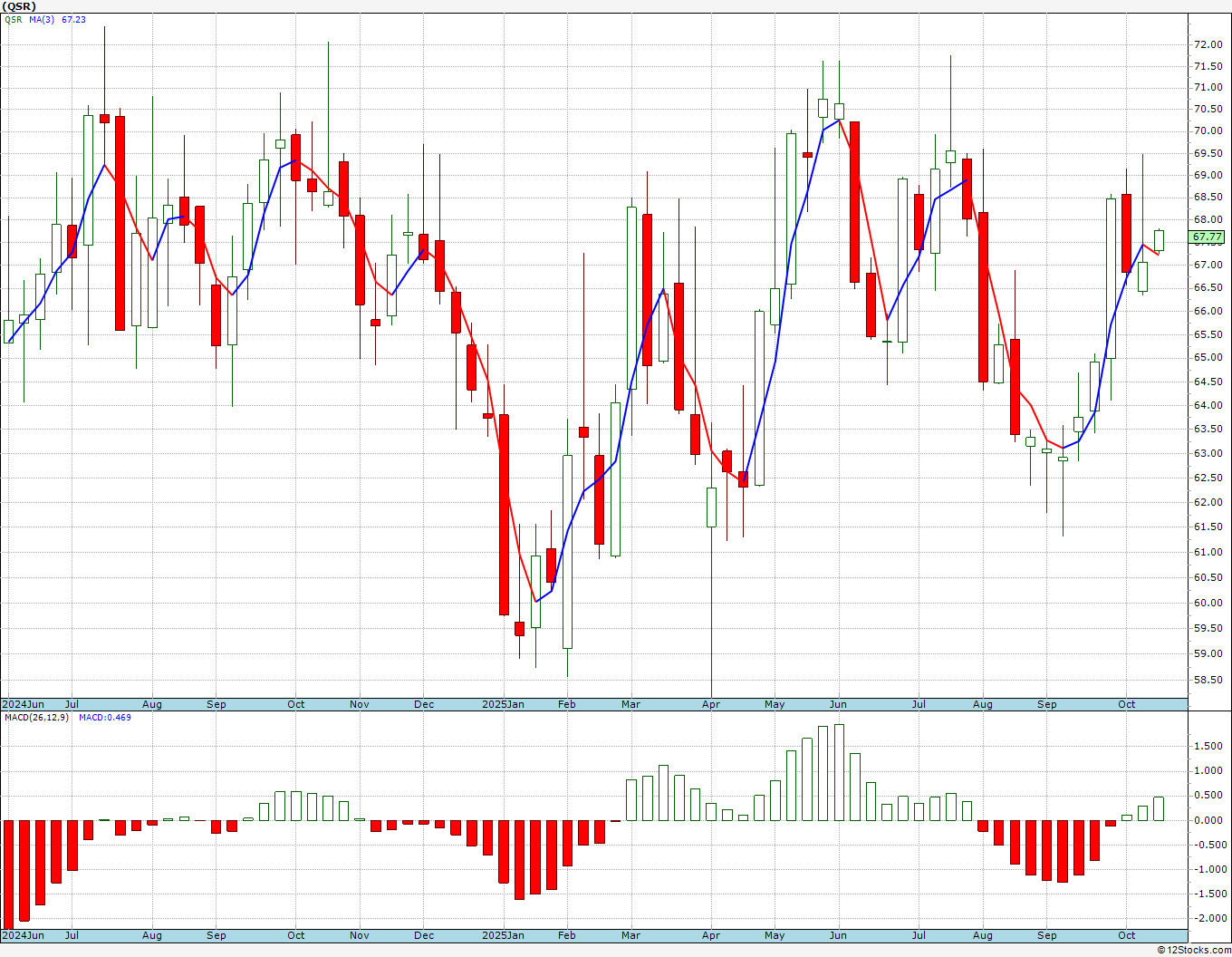The width and height of the screenshot is (1232, 957).
Task: Click the tallest green MACD bar near June
Action: pyautogui.click(x=839, y=772)
